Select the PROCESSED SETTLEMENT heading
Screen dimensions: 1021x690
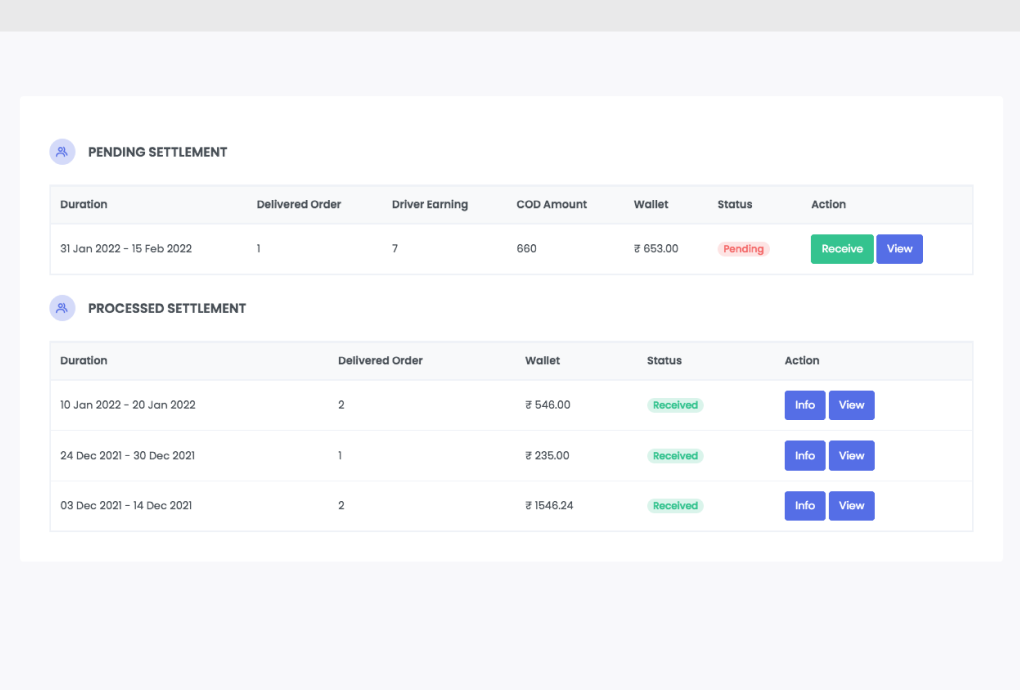[167, 309]
